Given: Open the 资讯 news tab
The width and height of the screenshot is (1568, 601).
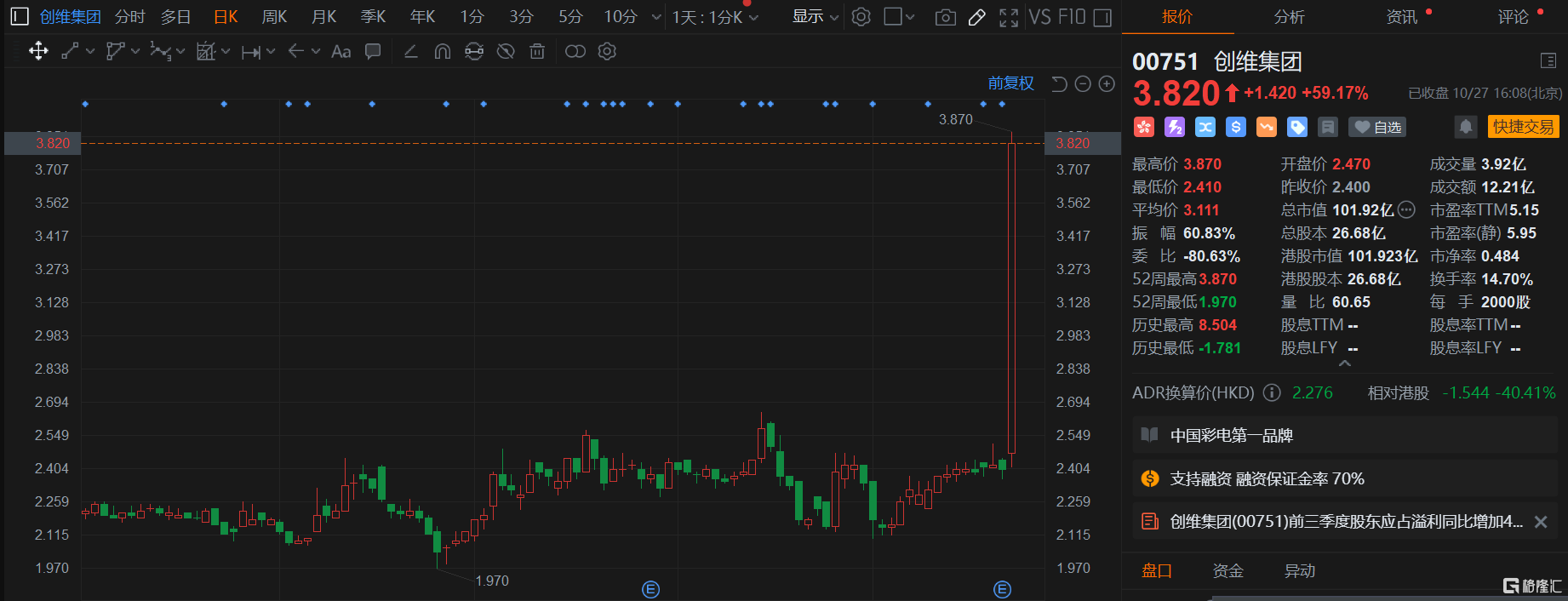Looking at the screenshot, I should click(x=1401, y=17).
